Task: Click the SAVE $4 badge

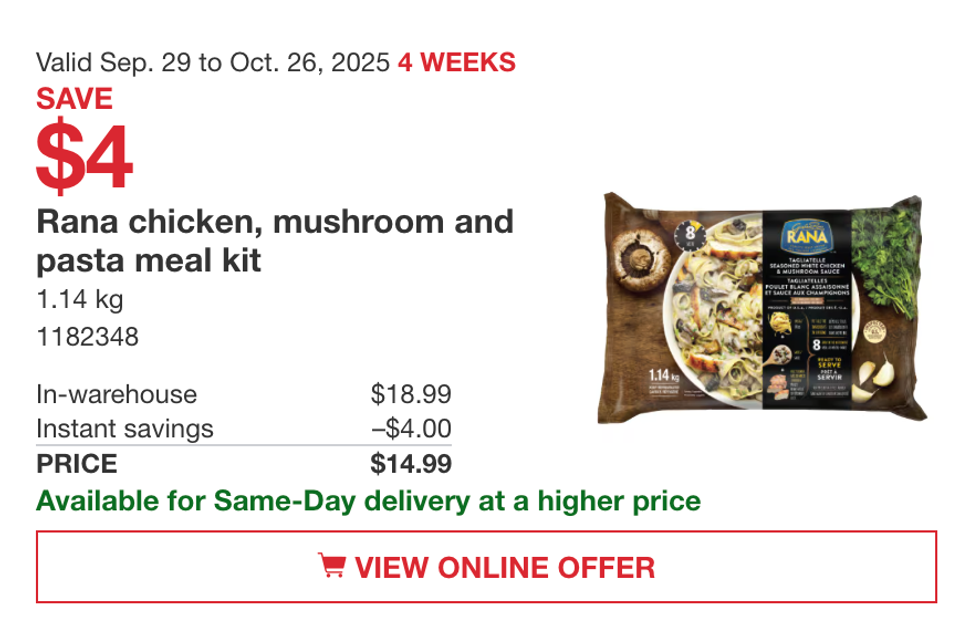Action: 85,130
